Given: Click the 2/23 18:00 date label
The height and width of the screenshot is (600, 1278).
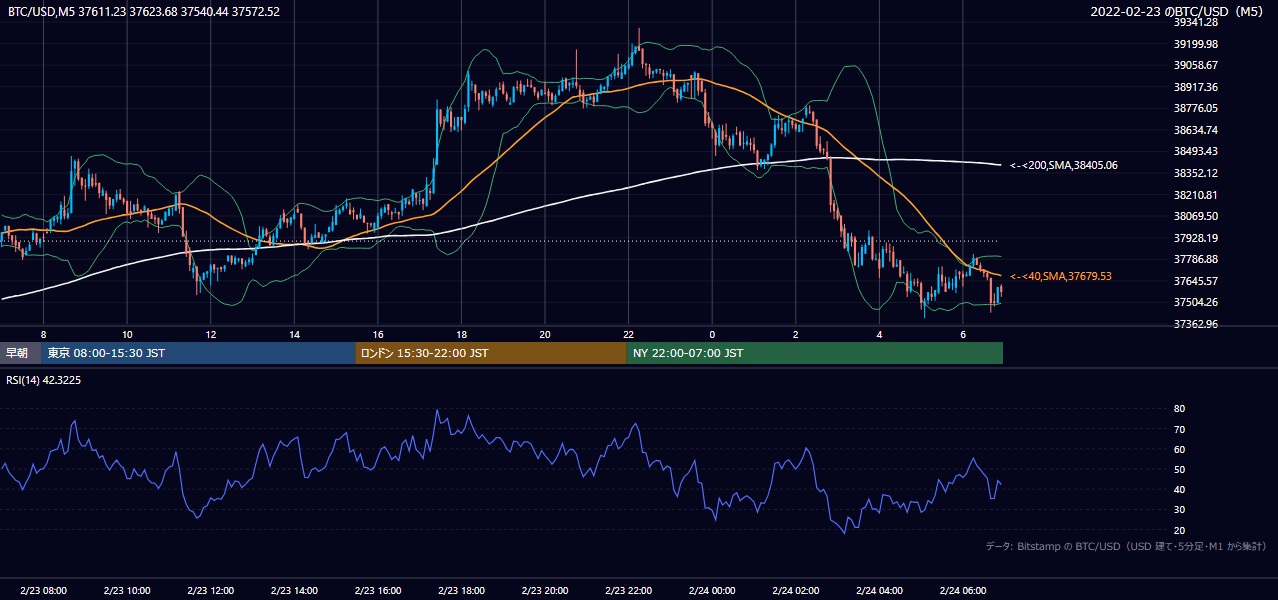Looking at the screenshot, I should click(461, 591).
